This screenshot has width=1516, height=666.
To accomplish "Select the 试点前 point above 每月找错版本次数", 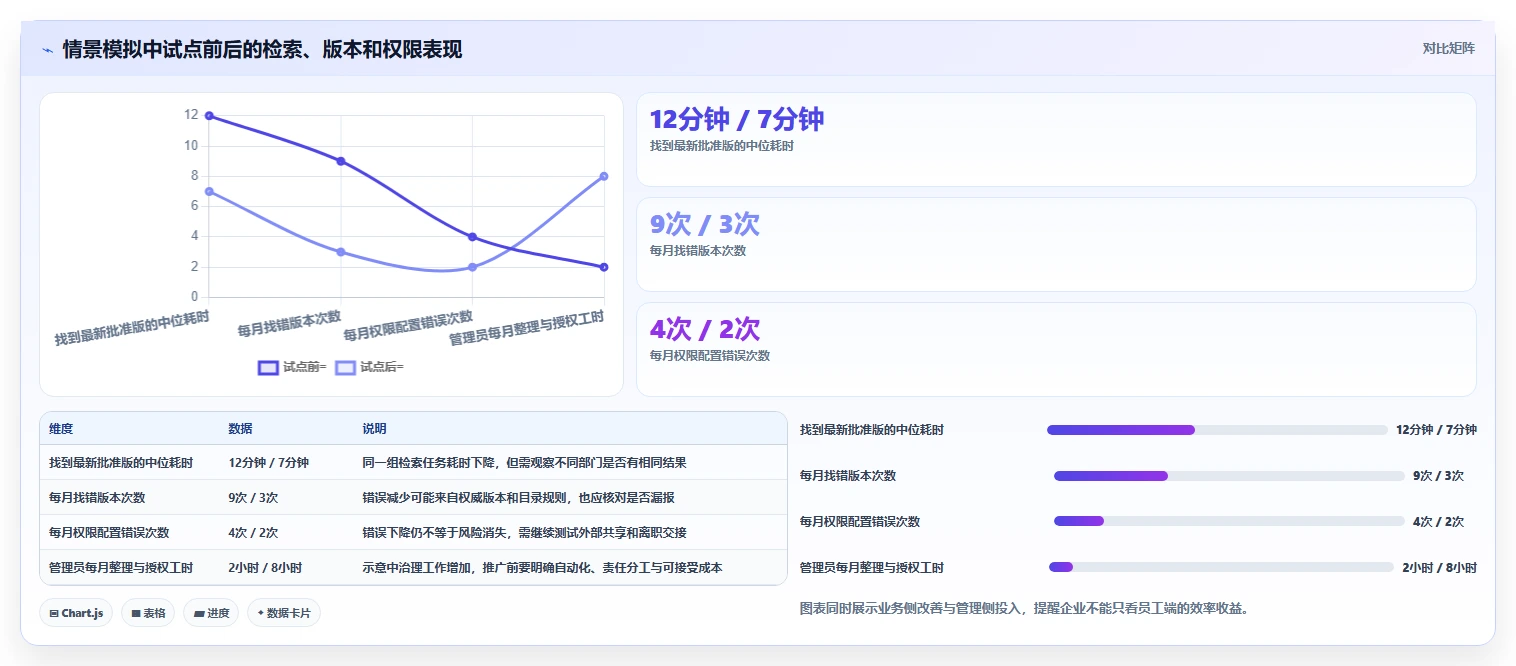I will (341, 161).
